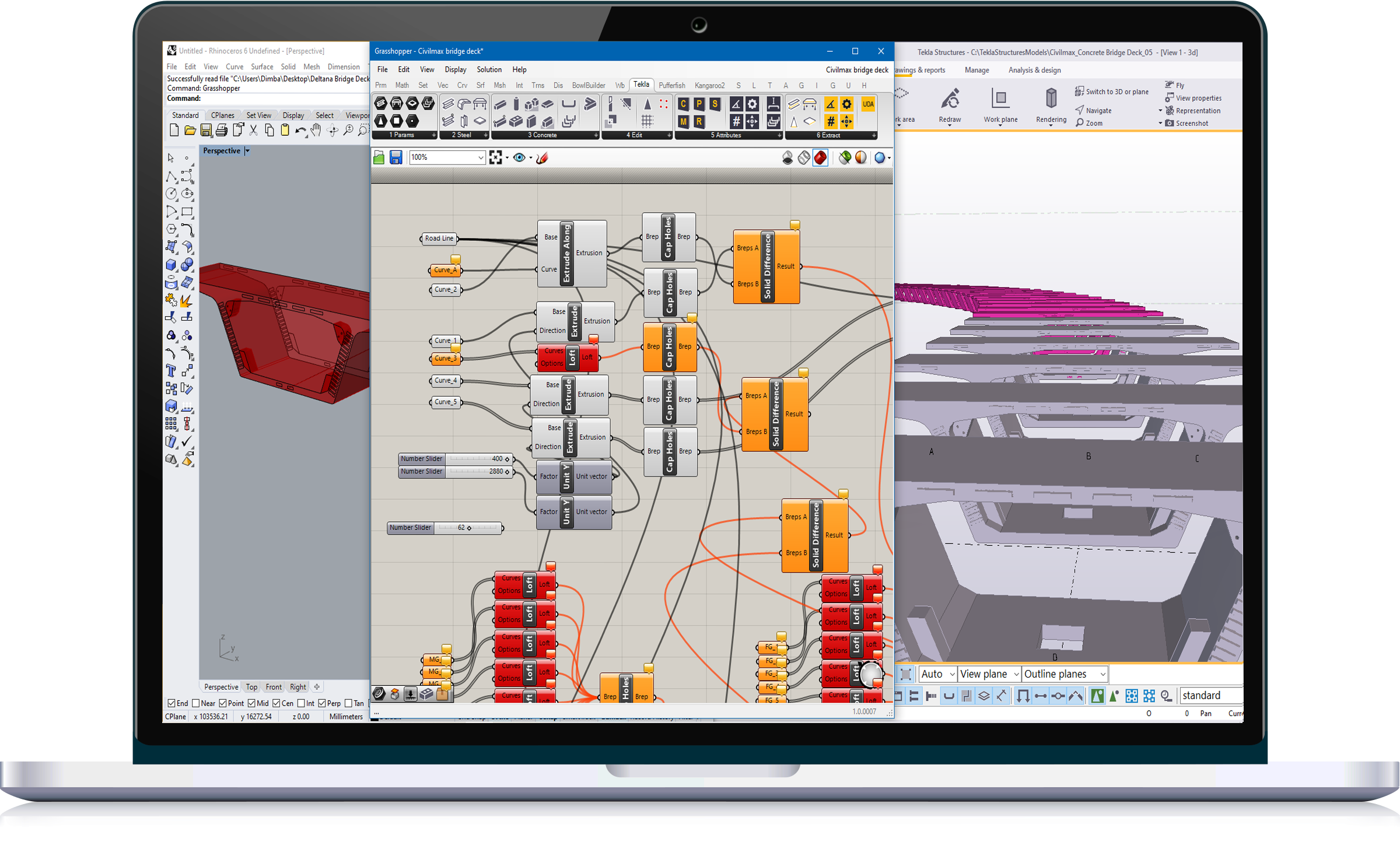Switch to the Kangaroo2 tab

(709, 86)
